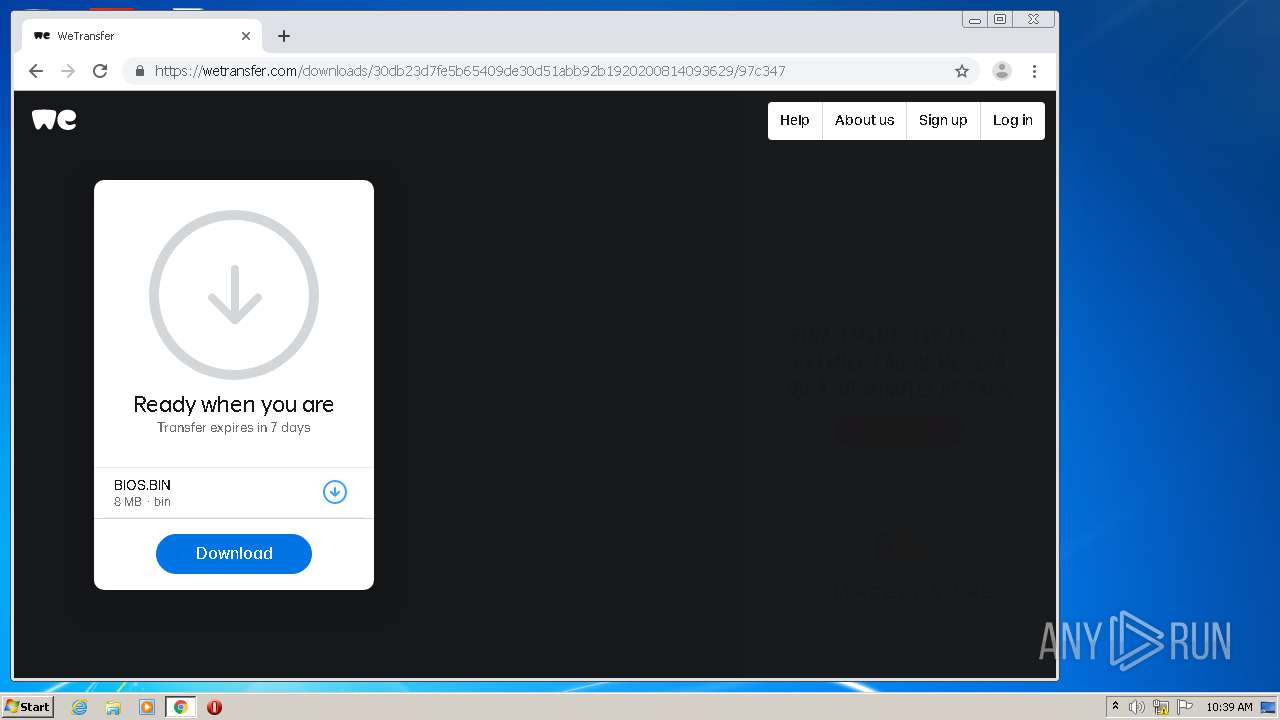Reload the WeTransfer page
Image resolution: width=1280 pixels, height=720 pixels.
100,71
